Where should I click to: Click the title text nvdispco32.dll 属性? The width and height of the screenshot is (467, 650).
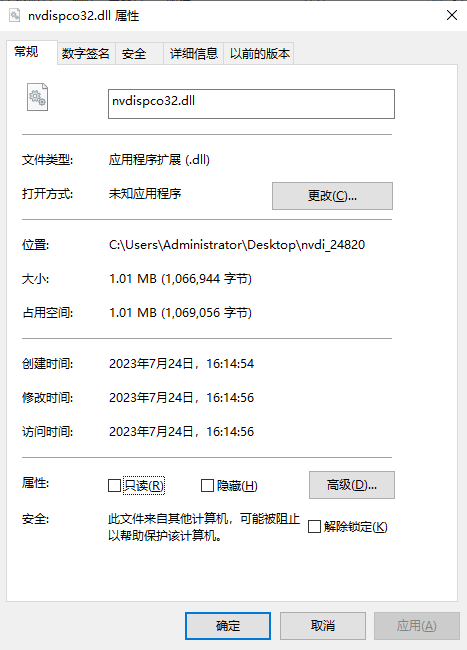tap(83, 16)
